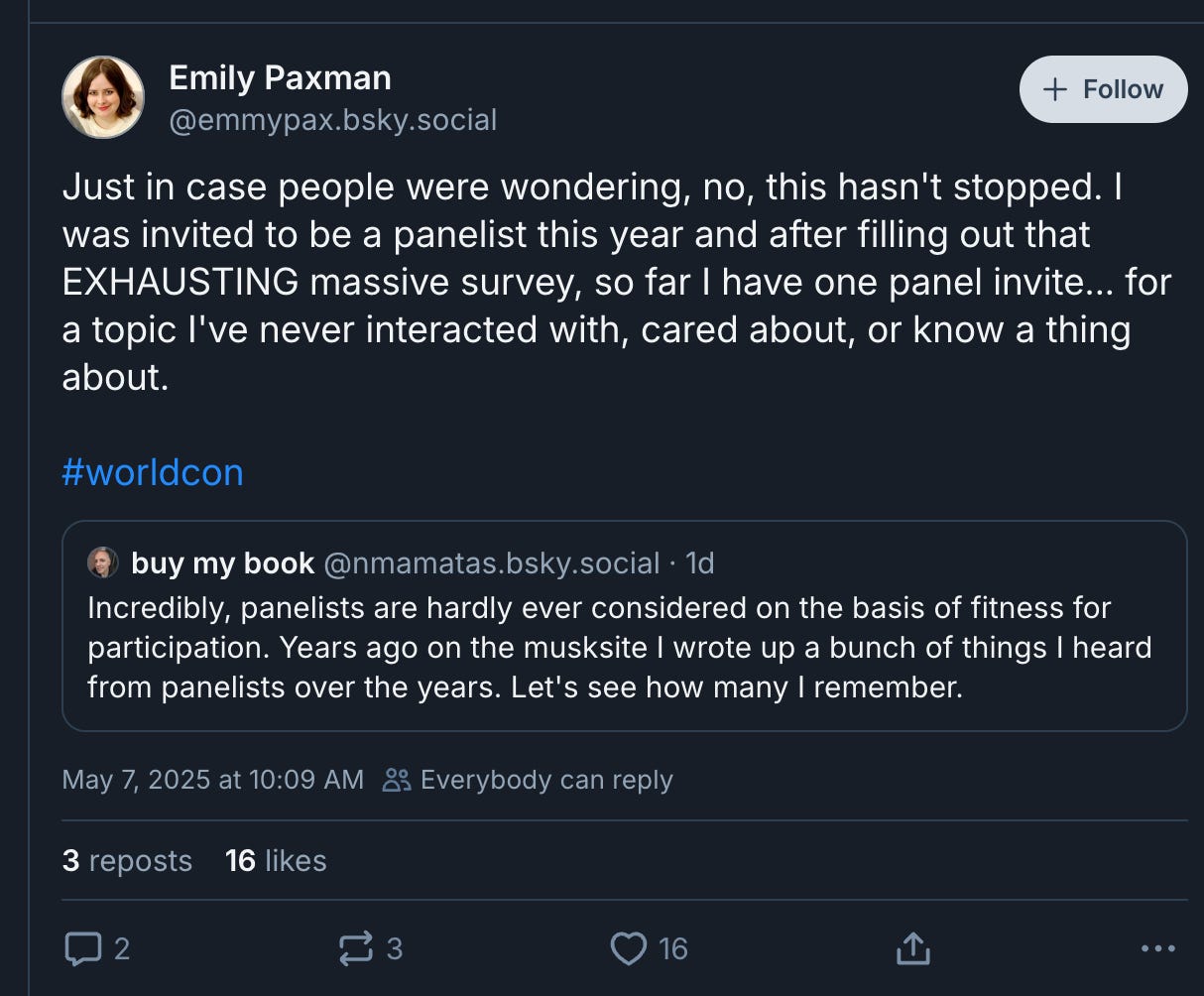Click Emily Paxman's profile avatar
The height and width of the screenshot is (996, 1204).
tap(103, 97)
